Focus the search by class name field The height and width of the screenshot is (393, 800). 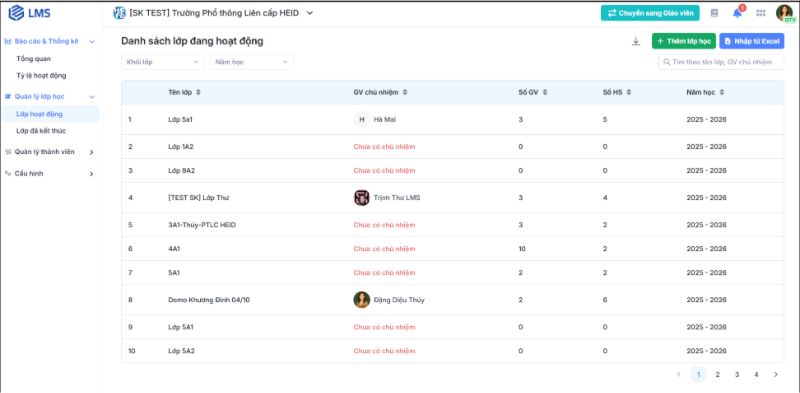pyautogui.click(x=721, y=62)
